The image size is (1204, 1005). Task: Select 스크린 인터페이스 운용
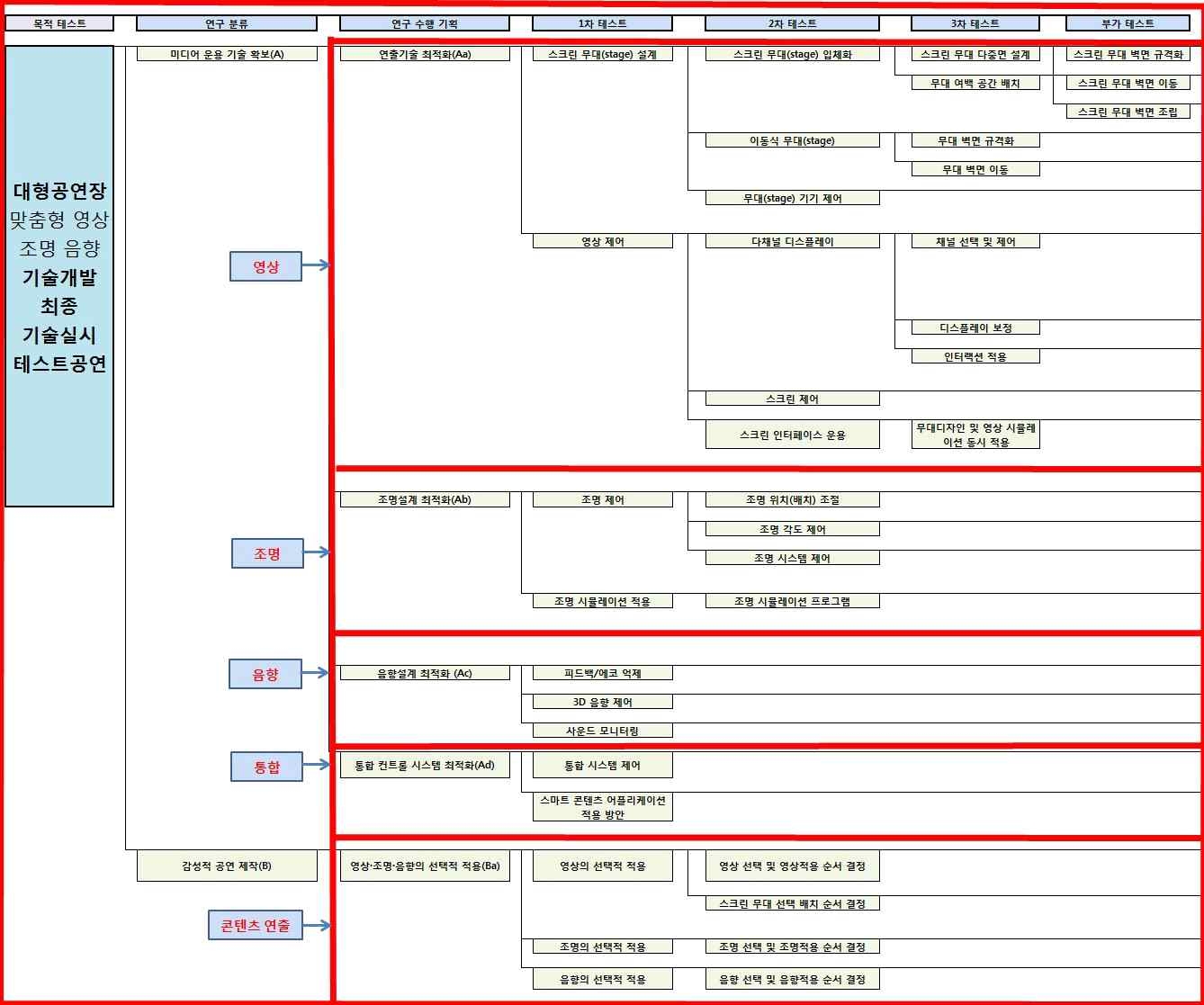pos(792,435)
